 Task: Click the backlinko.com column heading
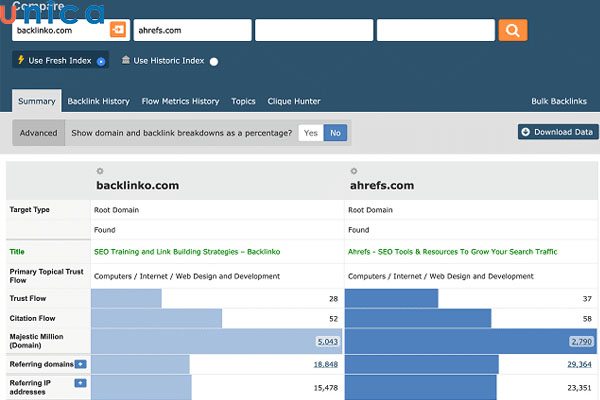(137, 185)
